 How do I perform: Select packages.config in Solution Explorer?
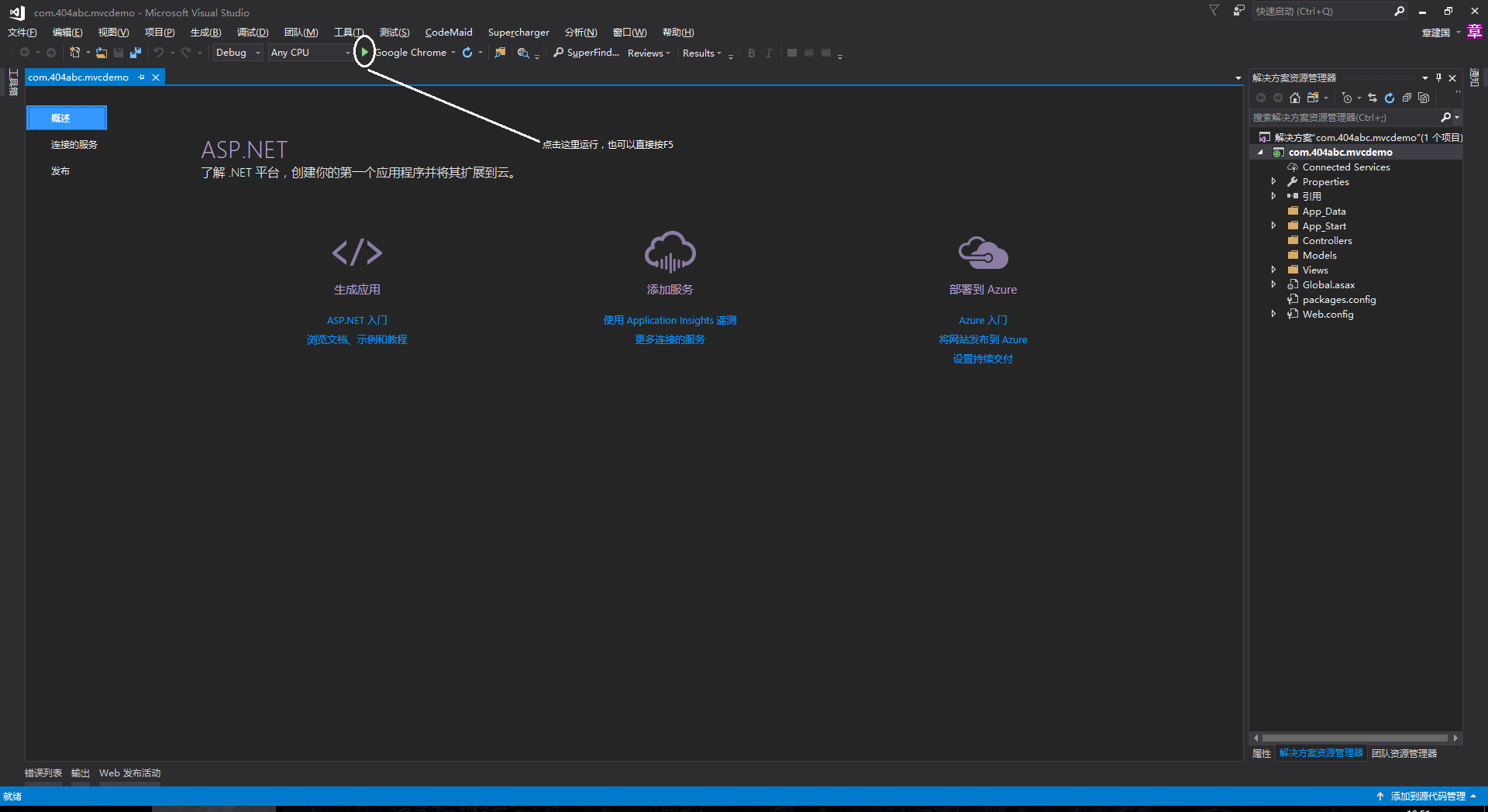pyautogui.click(x=1338, y=299)
